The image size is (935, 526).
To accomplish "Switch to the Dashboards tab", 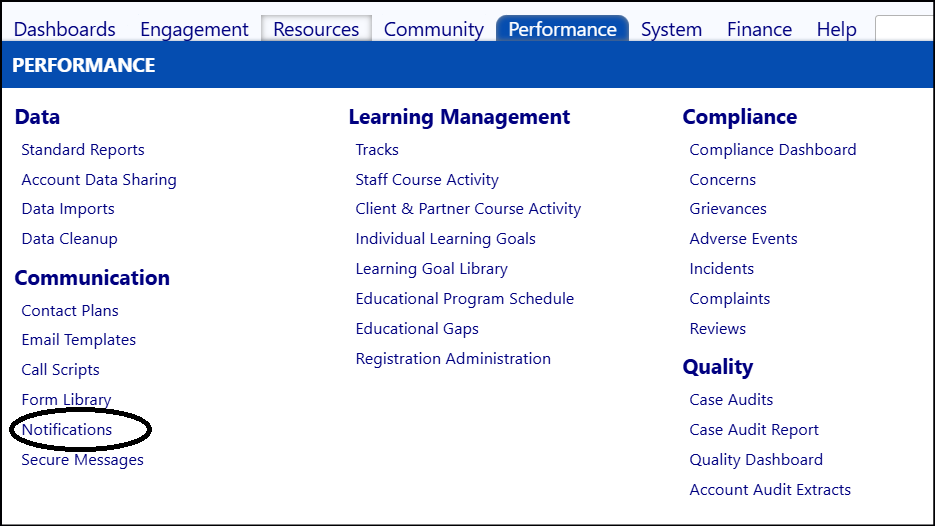I will click(x=64, y=29).
